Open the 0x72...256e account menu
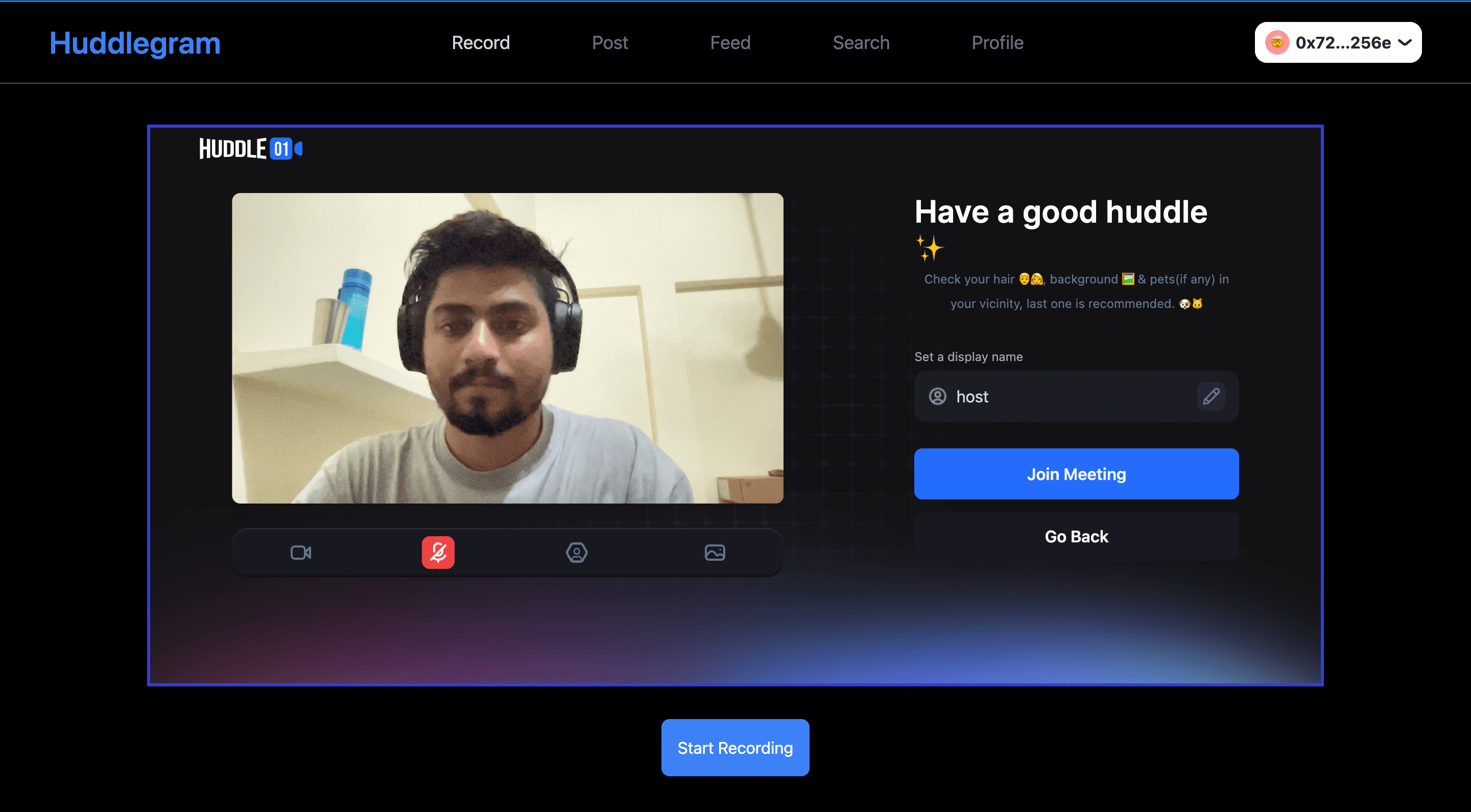The height and width of the screenshot is (812, 1471). 1342,43
